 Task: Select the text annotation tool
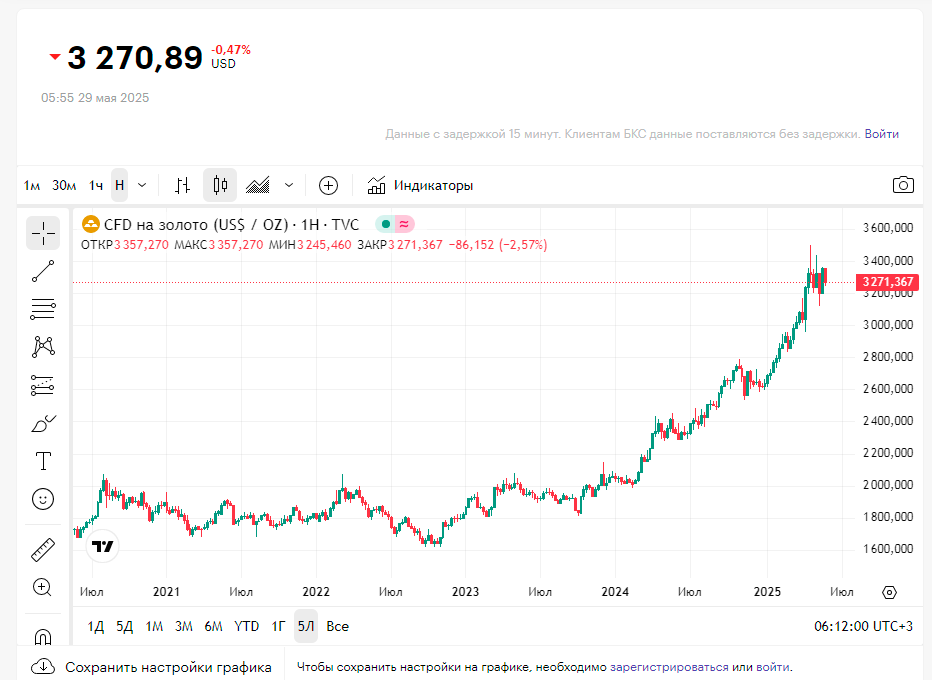coord(43,461)
